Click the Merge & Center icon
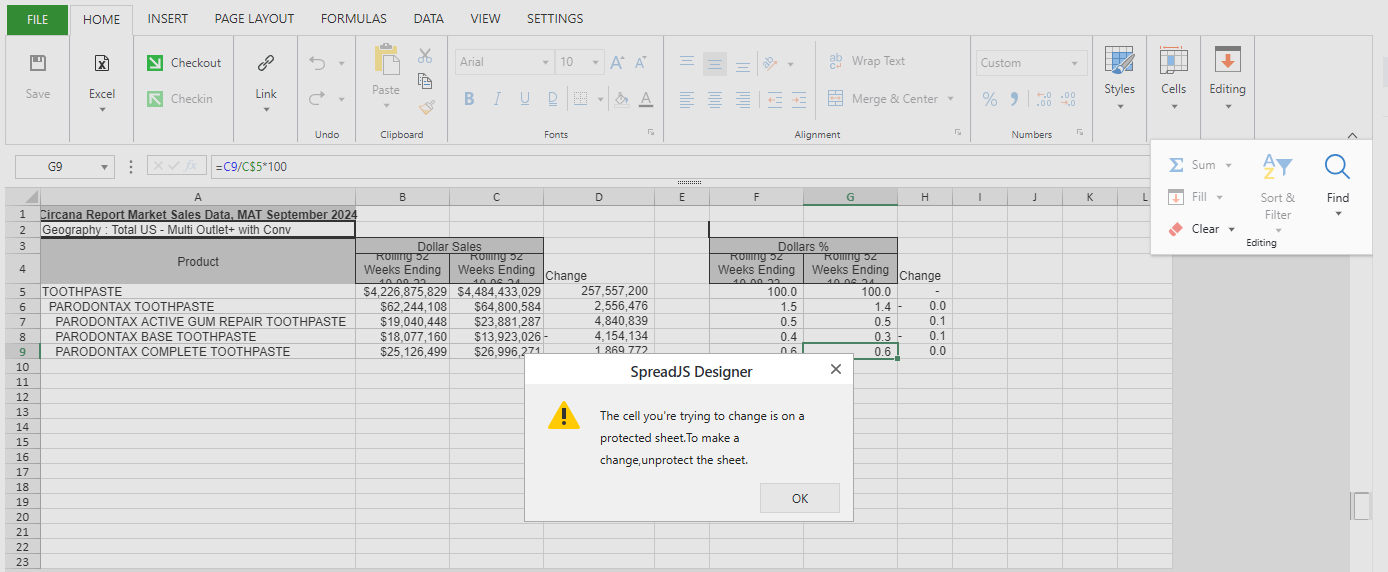Viewport: 1388px width, 572px height. 836,99
